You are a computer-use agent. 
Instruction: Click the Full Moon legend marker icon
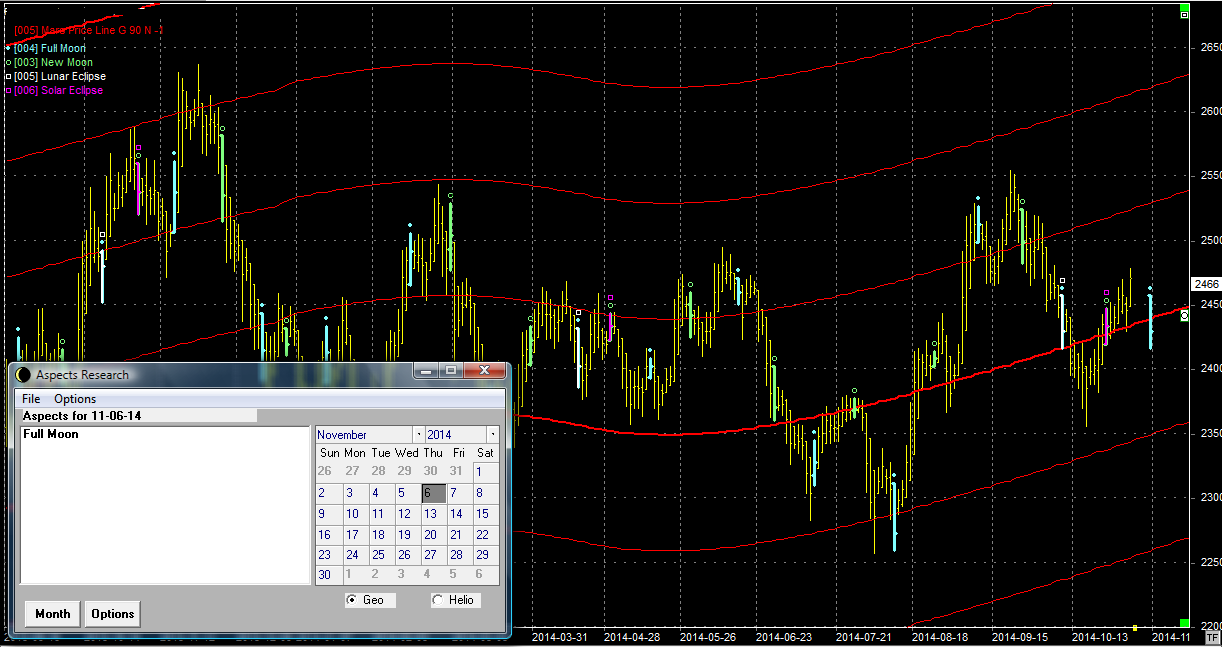coord(8,48)
